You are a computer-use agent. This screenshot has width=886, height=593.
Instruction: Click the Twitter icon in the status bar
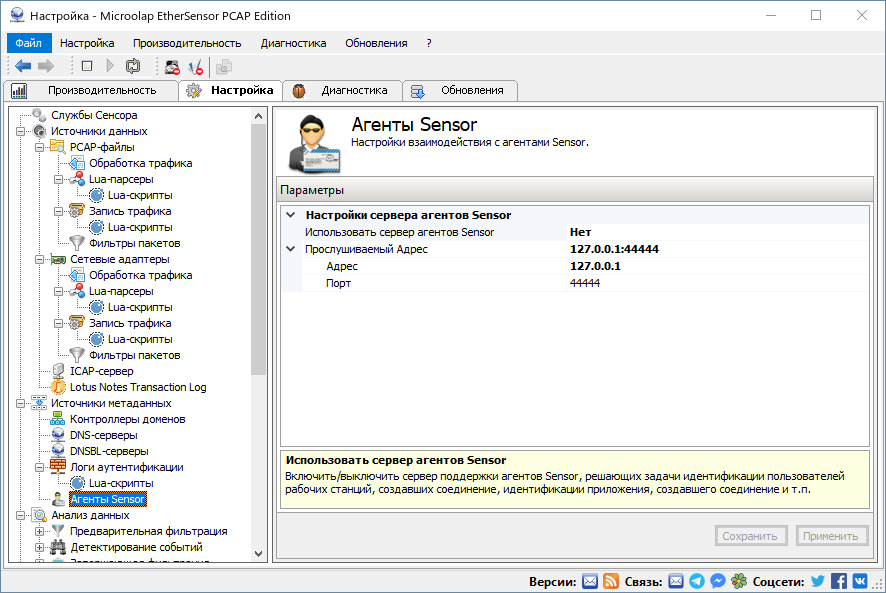(x=816, y=581)
